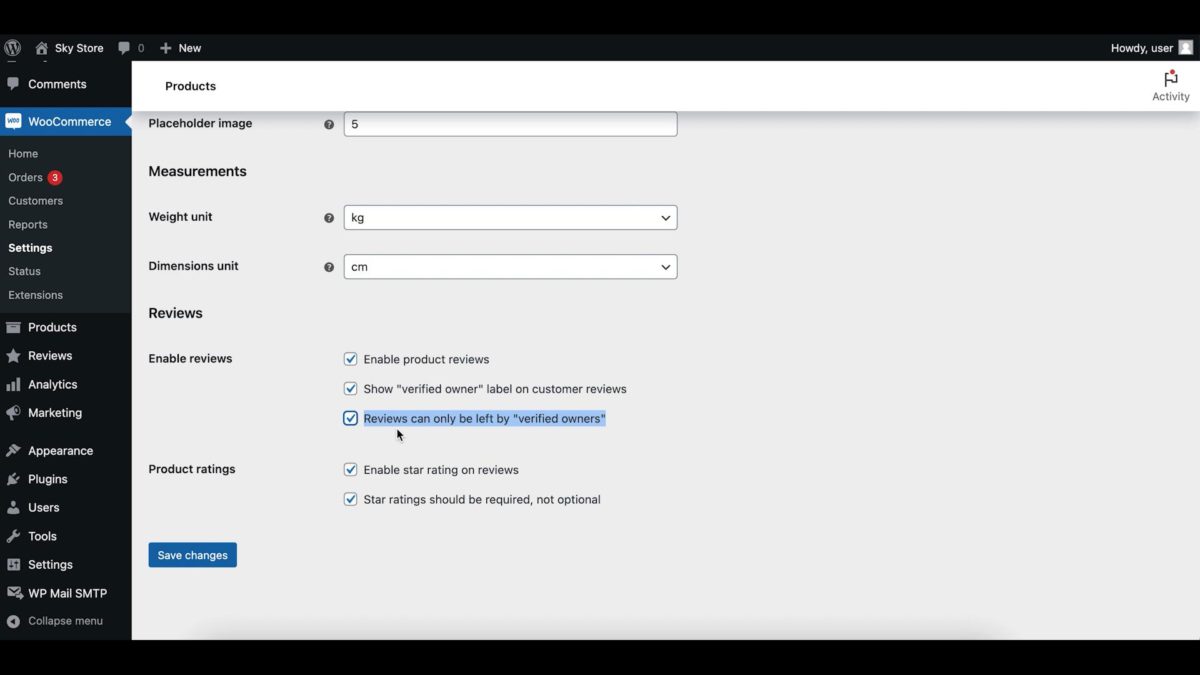Open the WooCommerce panel icon in sidebar
The image size is (1200, 675).
coord(15,121)
